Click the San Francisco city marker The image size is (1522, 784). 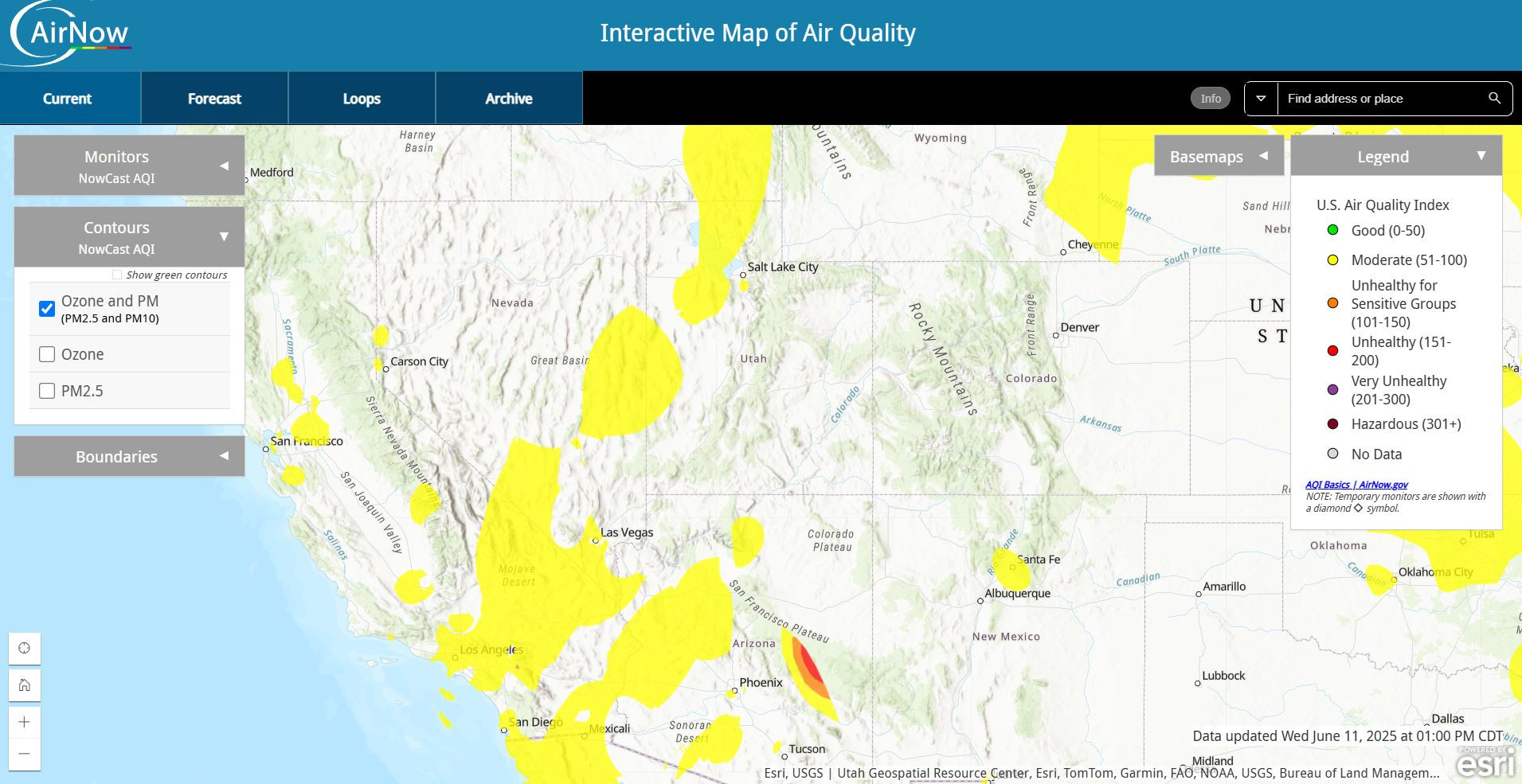tap(266, 450)
